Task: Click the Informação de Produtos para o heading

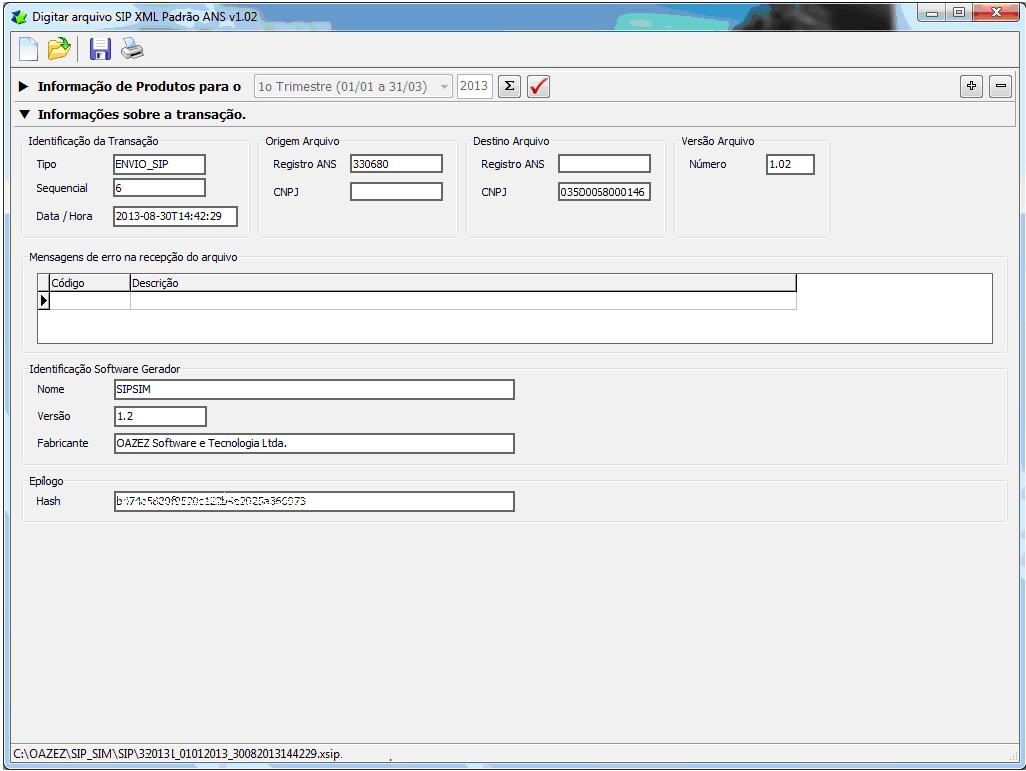Action: coord(139,86)
